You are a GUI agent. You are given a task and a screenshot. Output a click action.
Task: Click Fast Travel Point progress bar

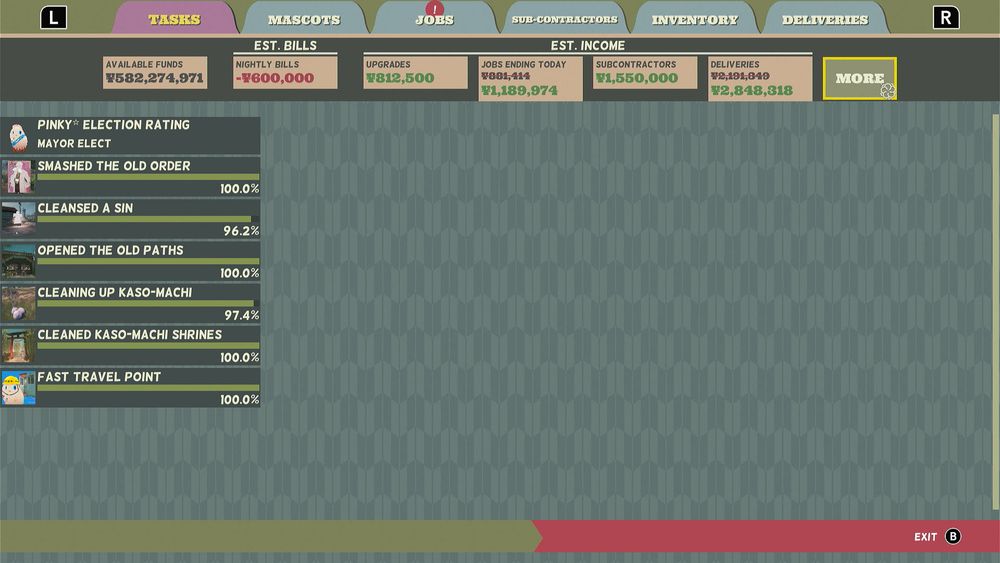click(x=148, y=387)
